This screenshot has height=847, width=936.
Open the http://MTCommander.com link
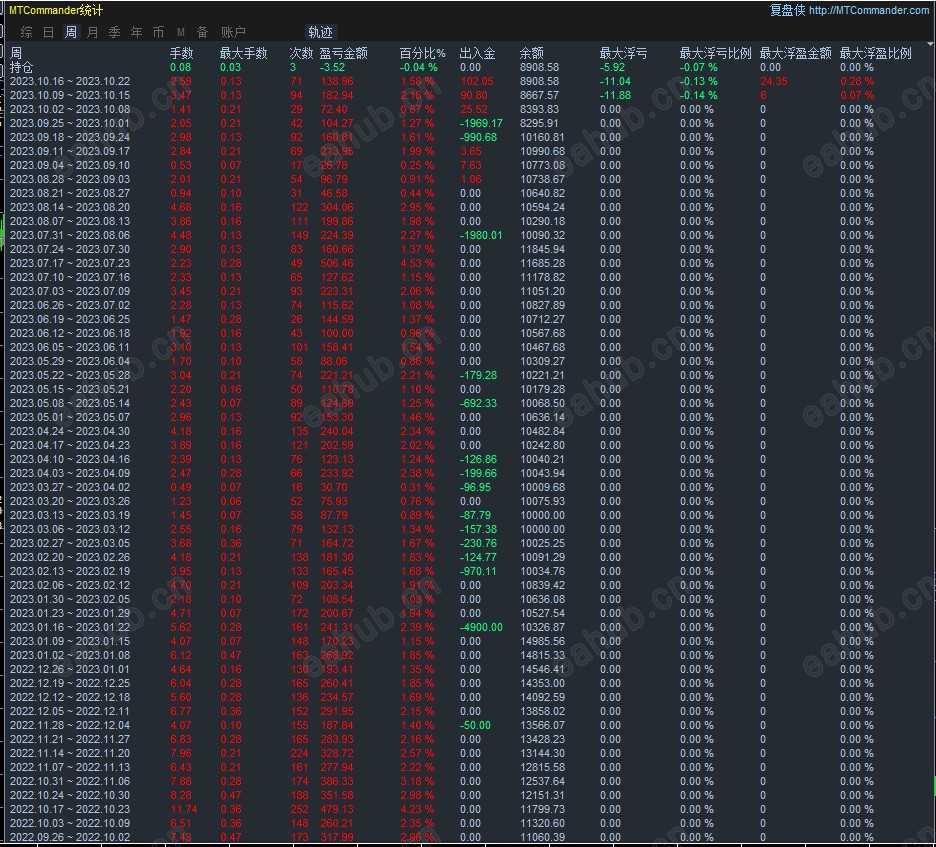click(869, 10)
